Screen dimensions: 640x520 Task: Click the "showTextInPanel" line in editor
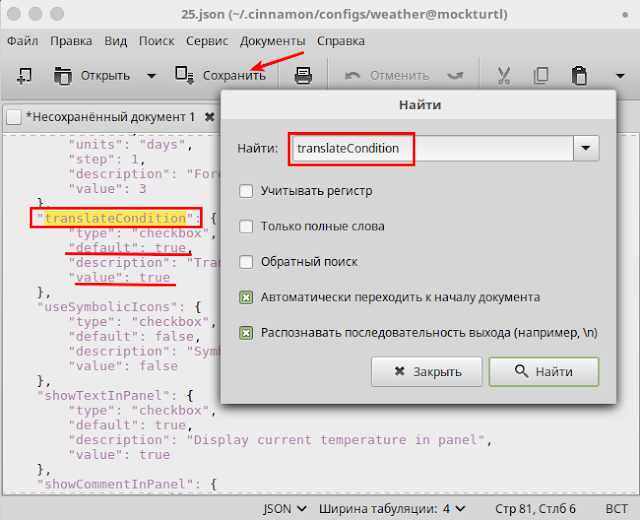pos(115,396)
